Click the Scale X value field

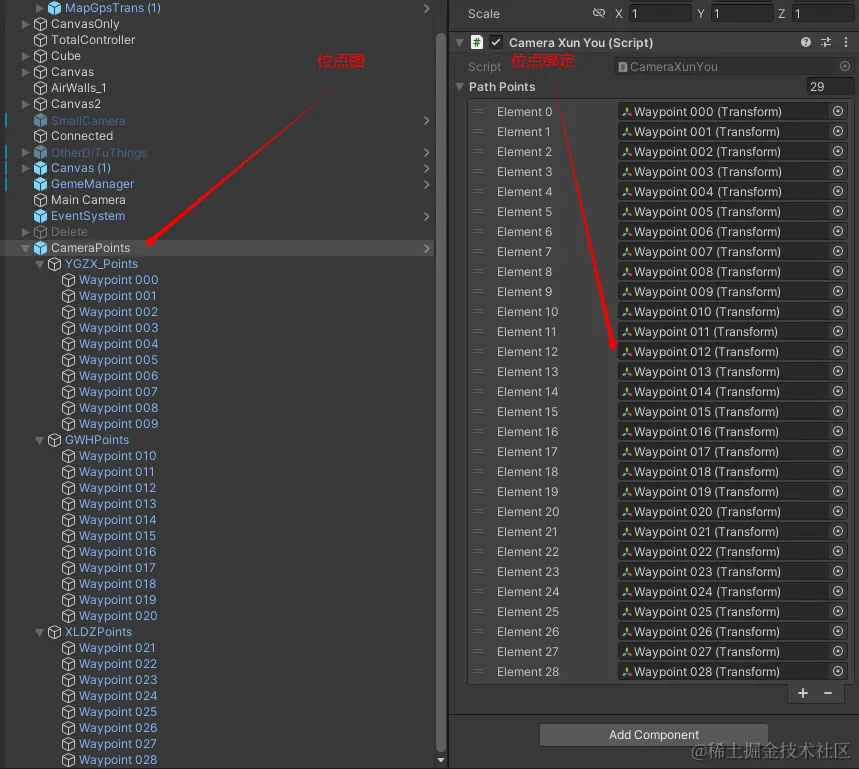point(660,13)
